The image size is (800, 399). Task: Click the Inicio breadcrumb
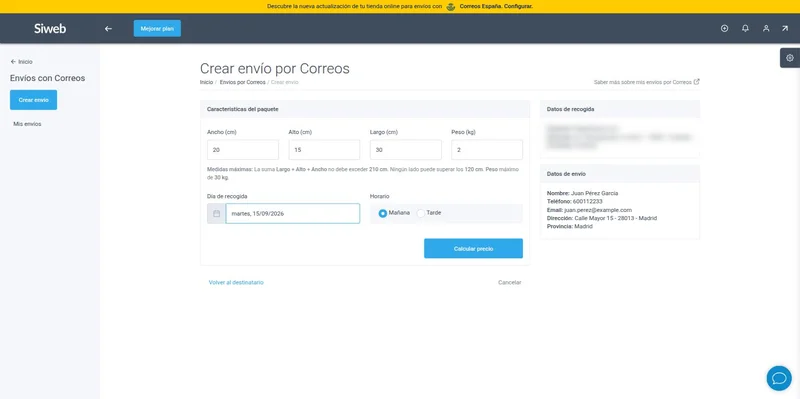206,82
